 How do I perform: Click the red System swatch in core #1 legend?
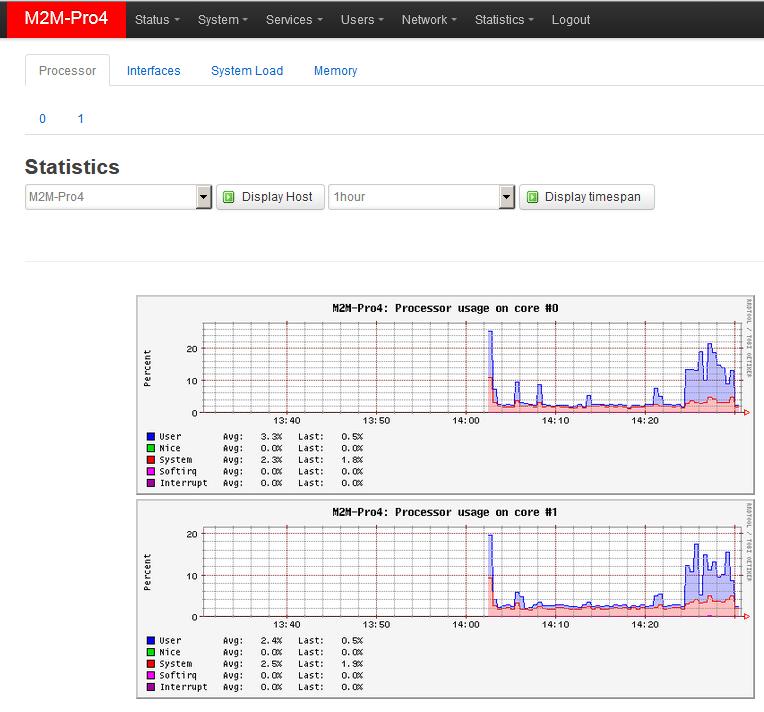pos(151,664)
